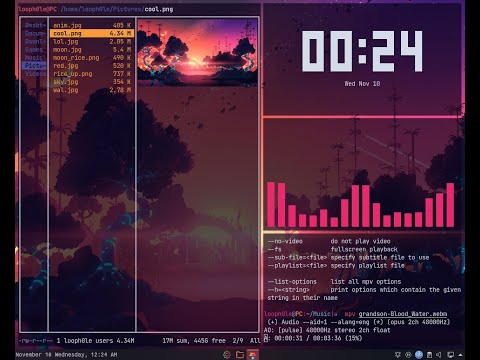Screen dimensions: 480x360
Task: Click the cool.png image preview thumbnail
Action: click(197, 53)
